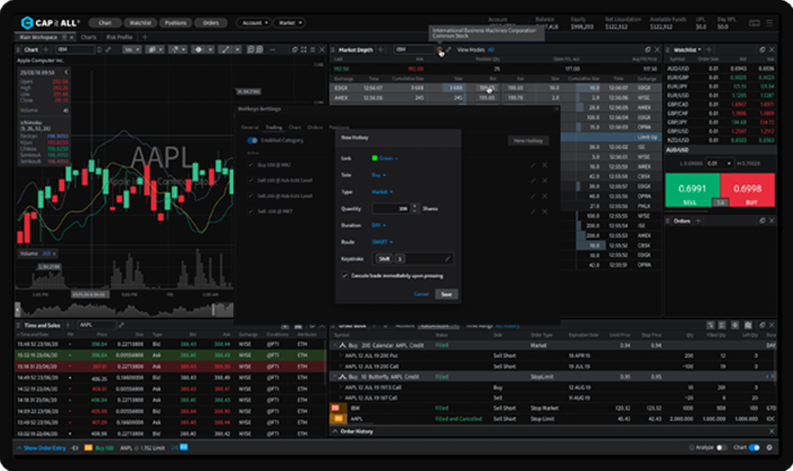Screen dimensions: 793x471
Task: Switch to the Risk Profile workspace tab
Action: click(x=118, y=37)
